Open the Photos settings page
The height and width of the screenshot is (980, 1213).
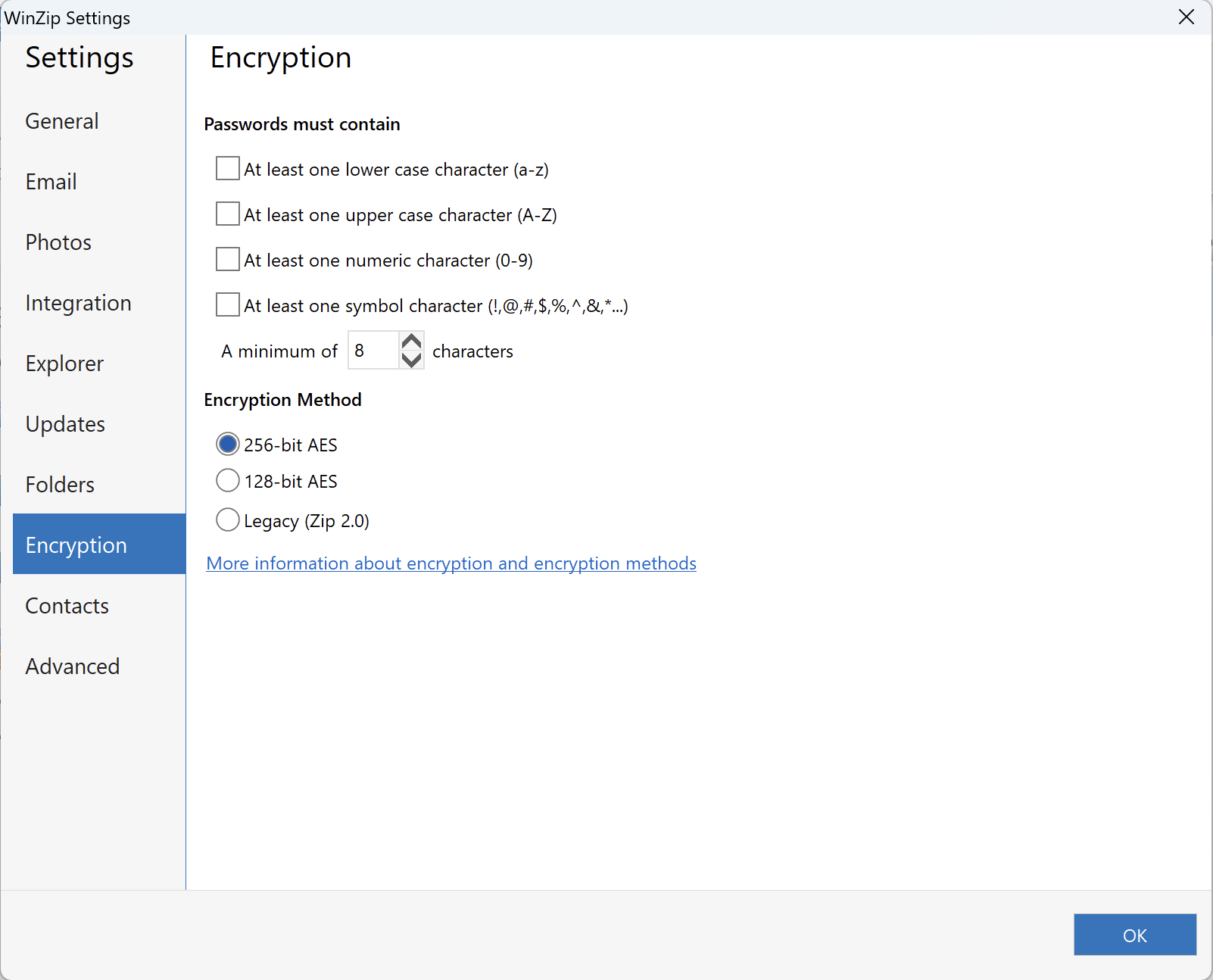coord(58,242)
